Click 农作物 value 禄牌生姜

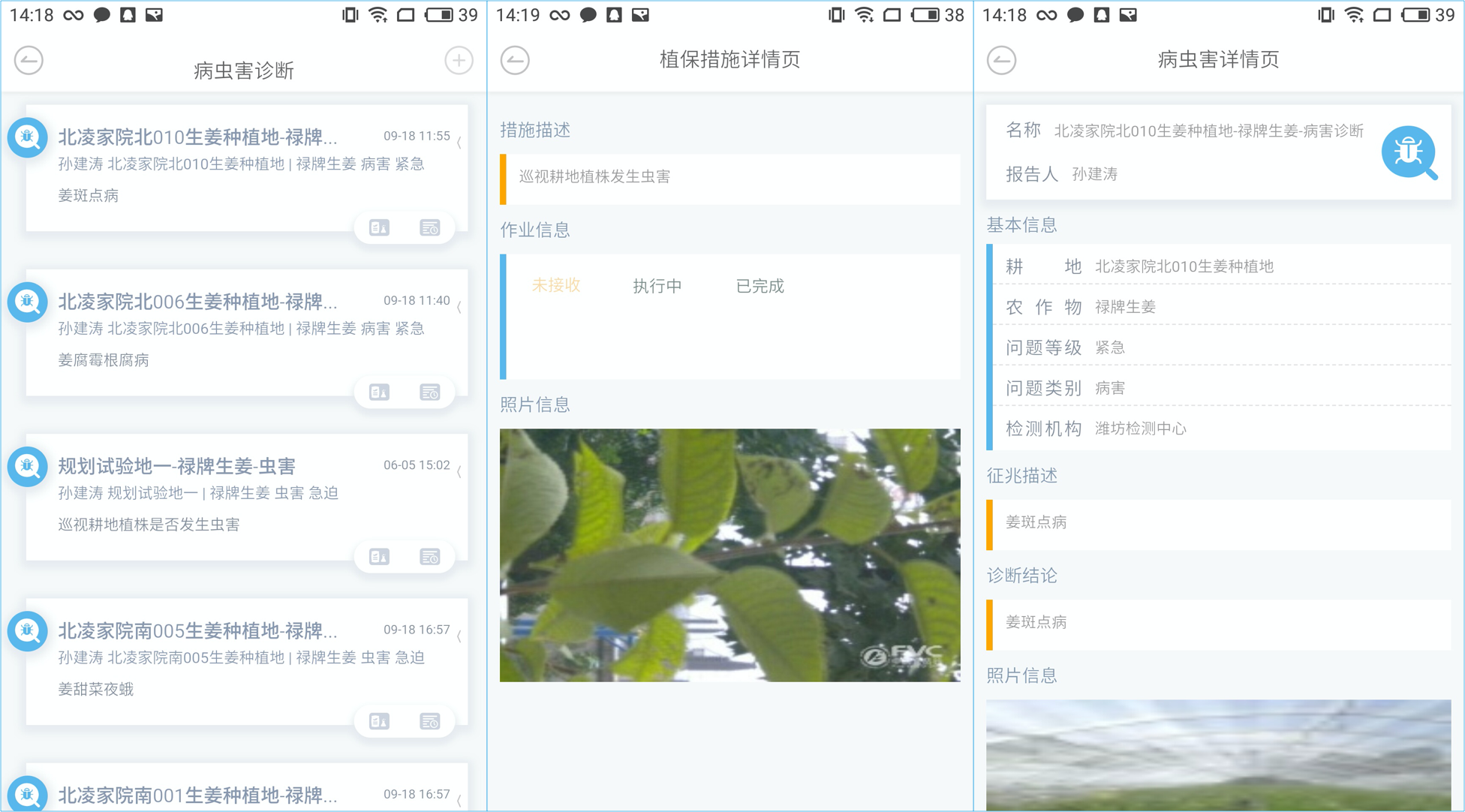click(x=1125, y=307)
